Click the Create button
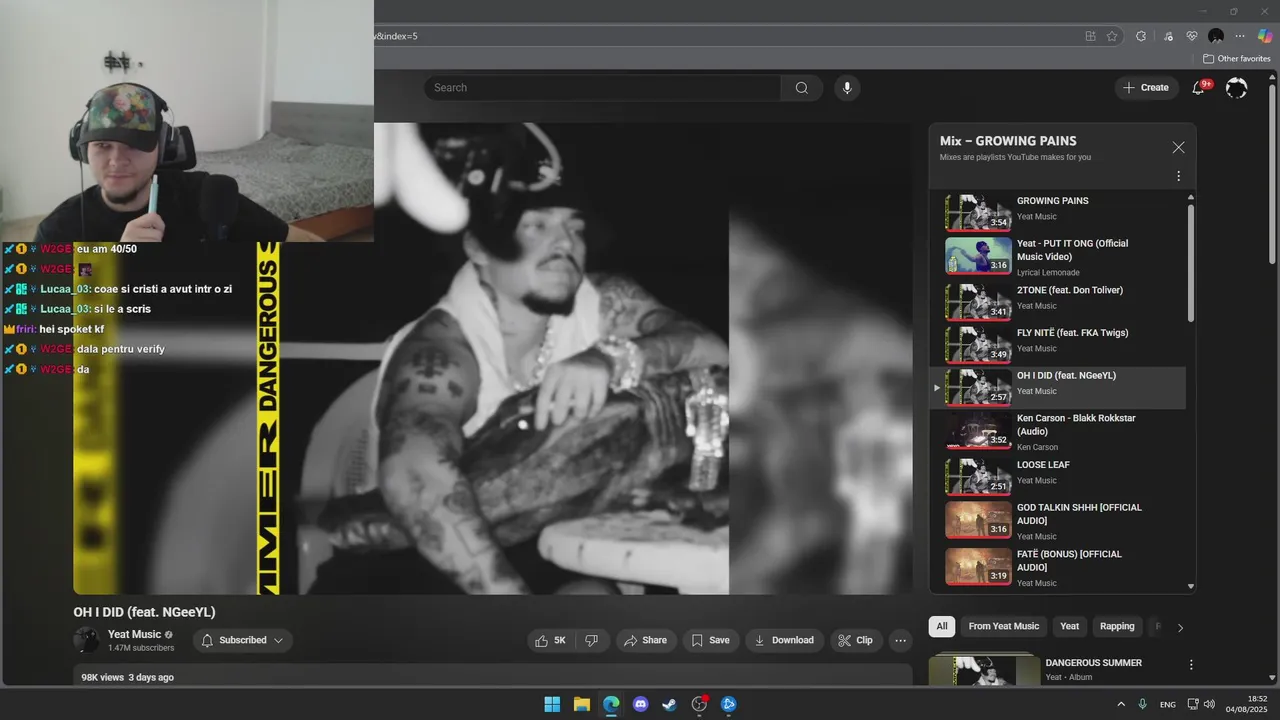 click(x=1146, y=88)
